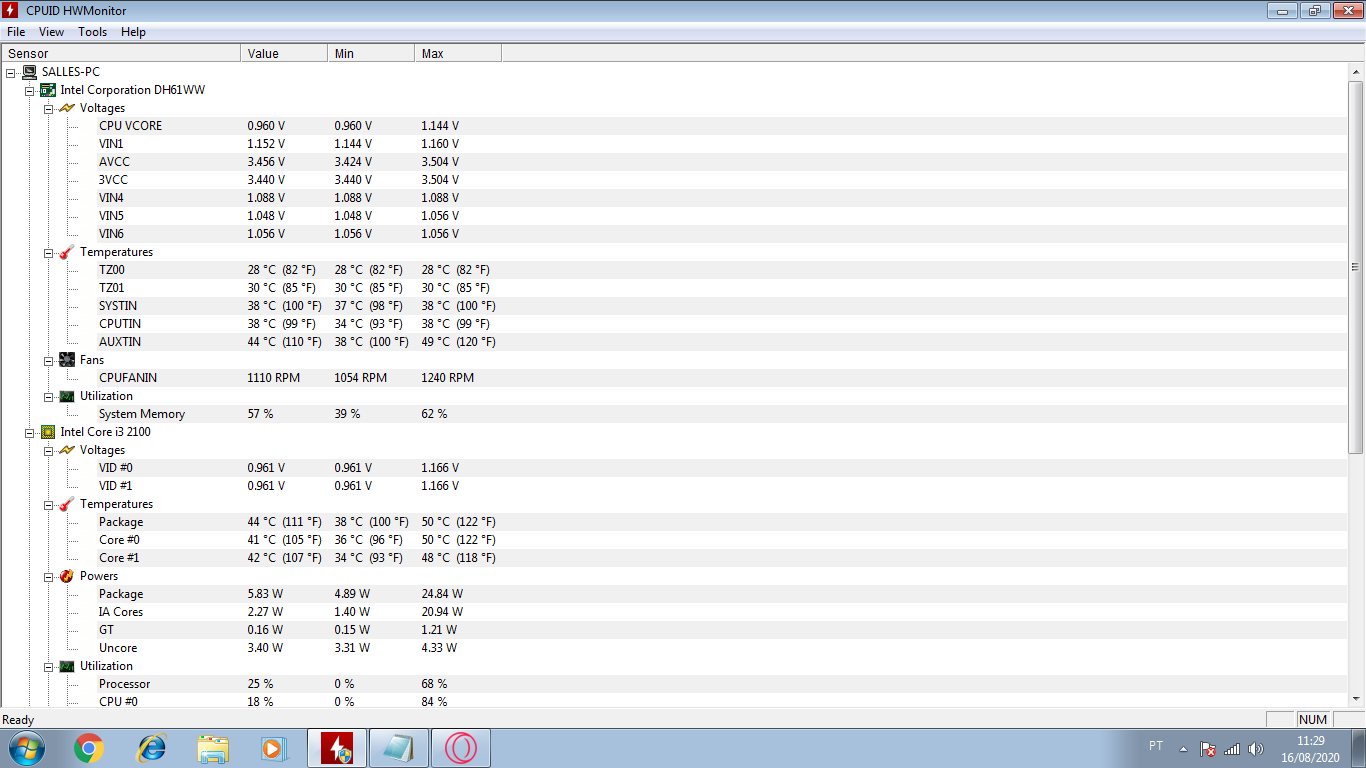The width and height of the screenshot is (1366, 768).
Task: Open the View menu
Action: [52, 32]
